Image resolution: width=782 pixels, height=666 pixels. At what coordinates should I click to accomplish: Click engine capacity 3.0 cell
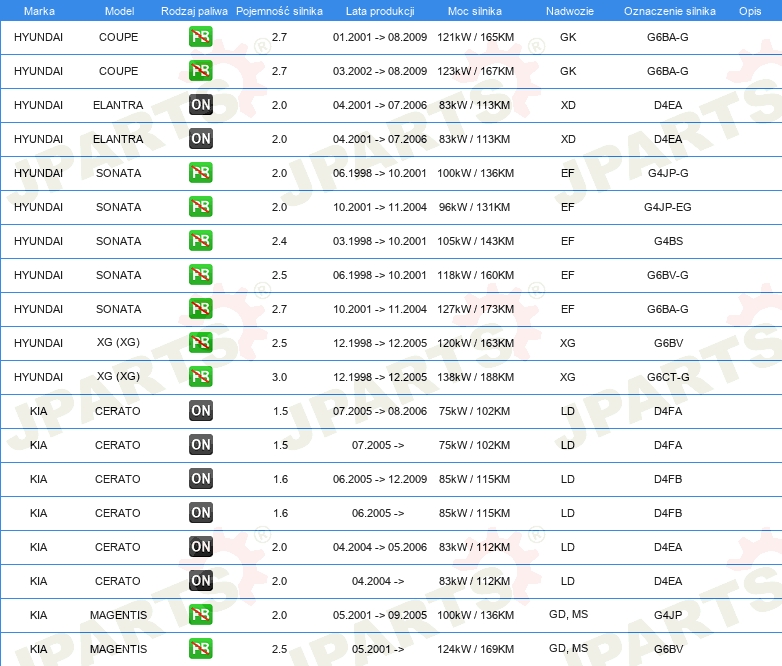279,377
